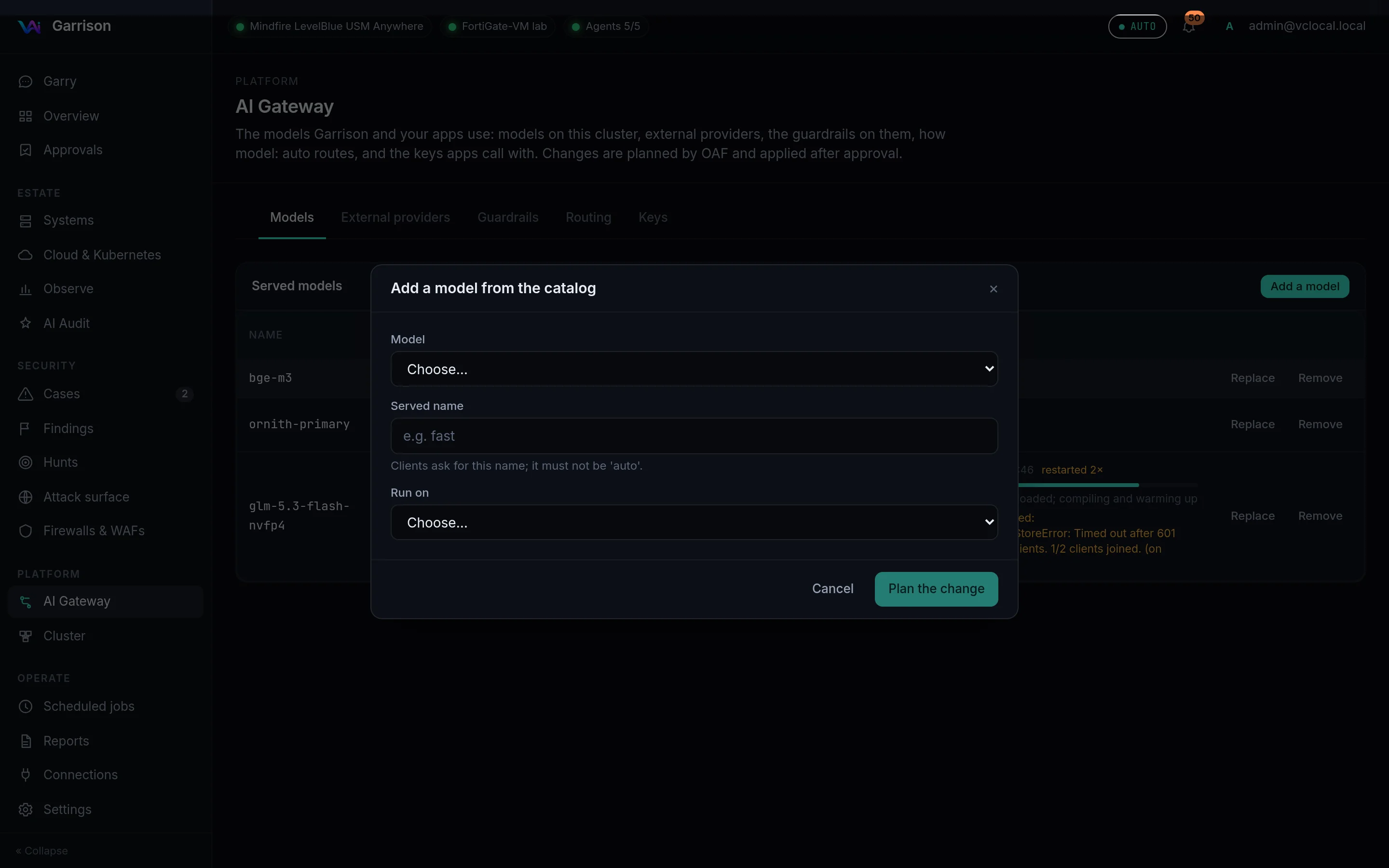Click the FortiGate-VM lab status chip

point(498,27)
